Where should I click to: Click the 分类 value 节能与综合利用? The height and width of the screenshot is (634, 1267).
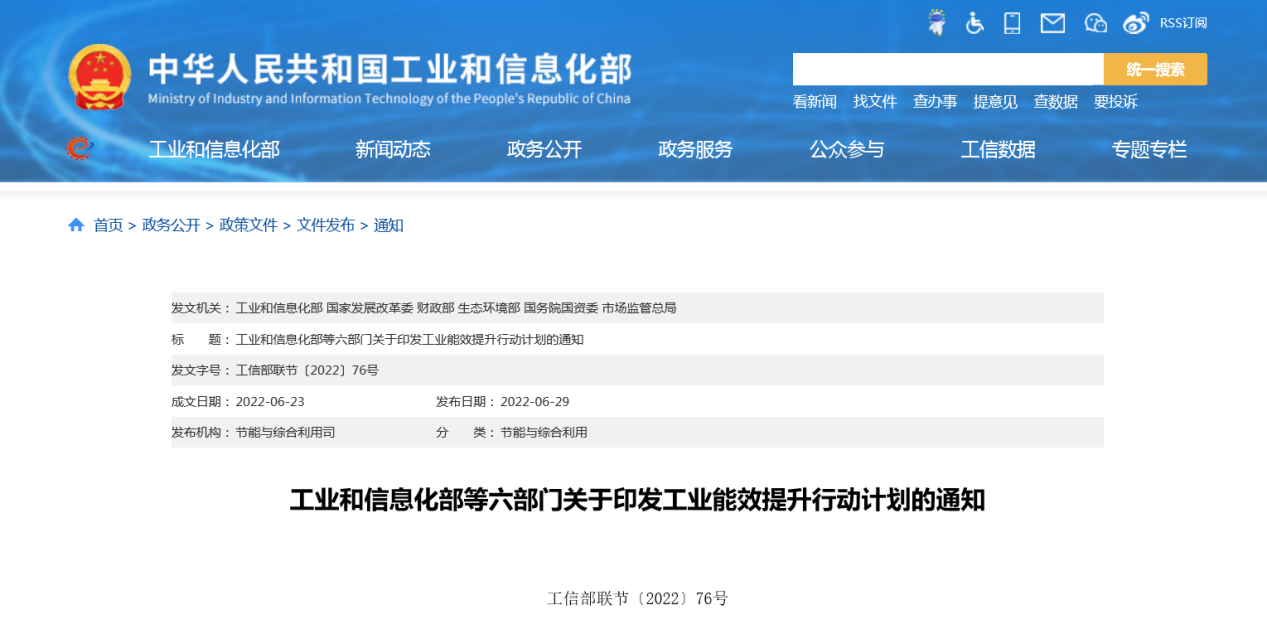543,433
